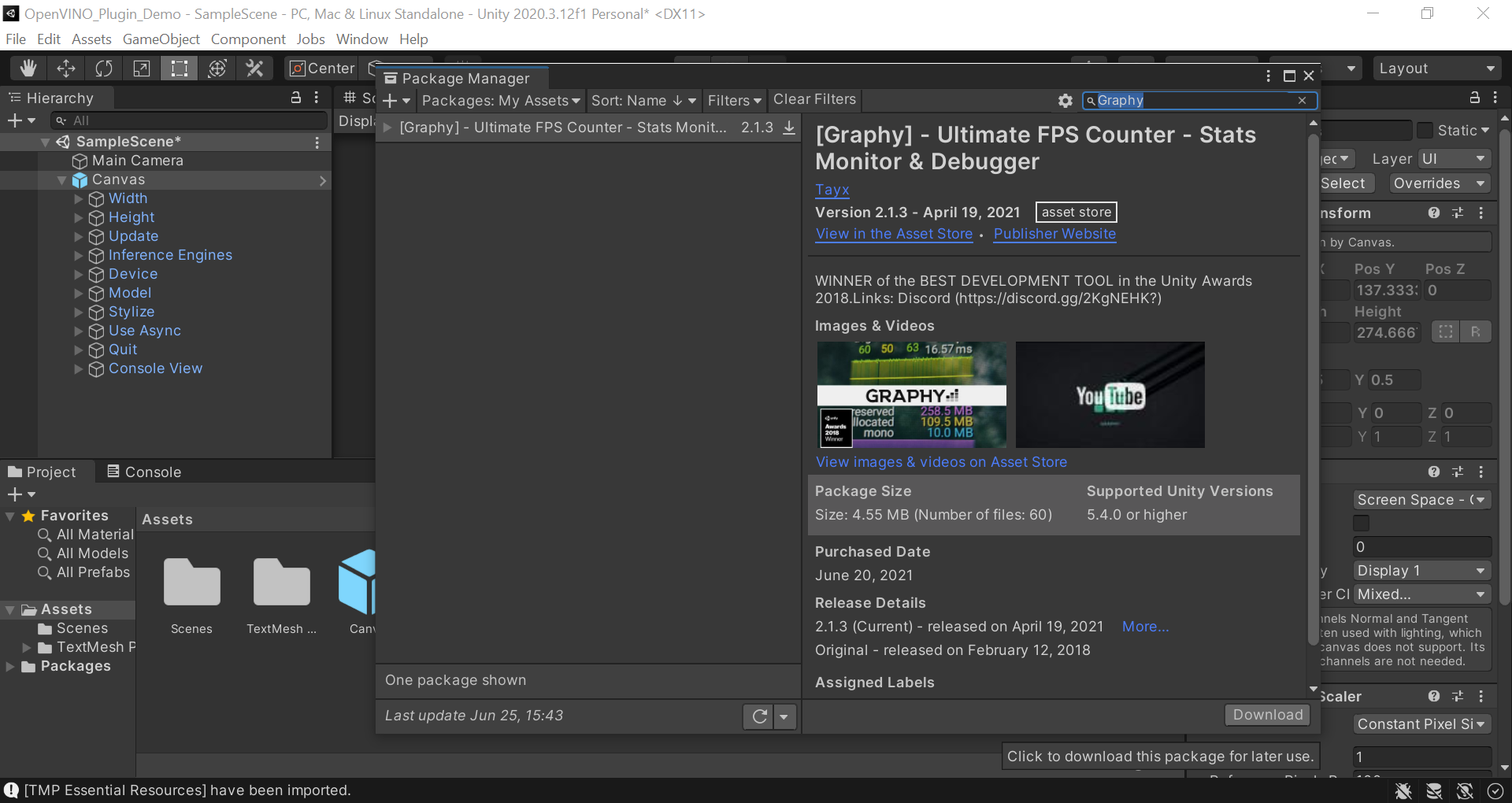
Task: Click the Pos Y value field
Action: [1386, 290]
